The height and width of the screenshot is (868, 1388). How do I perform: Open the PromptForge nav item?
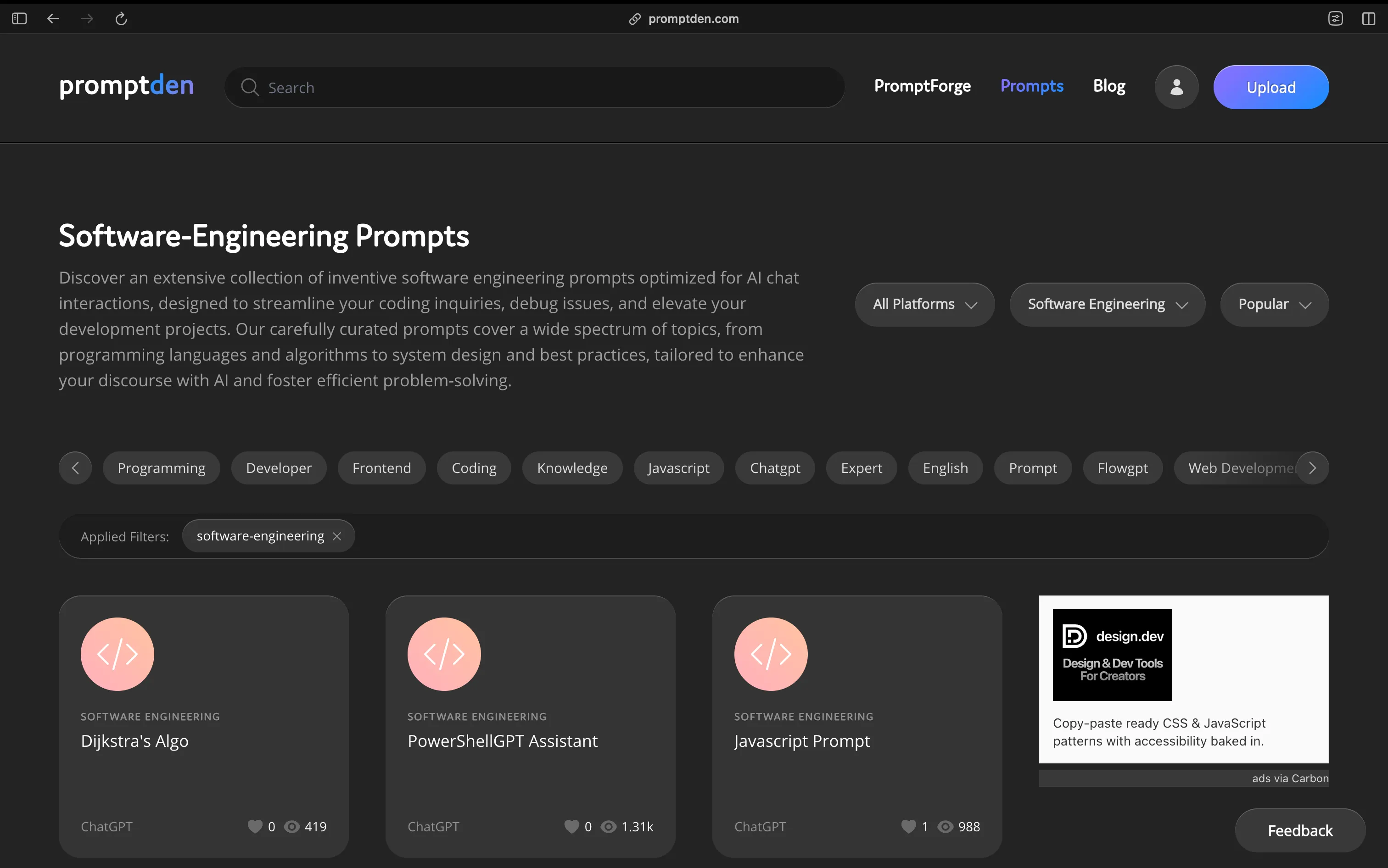pos(922,86)
